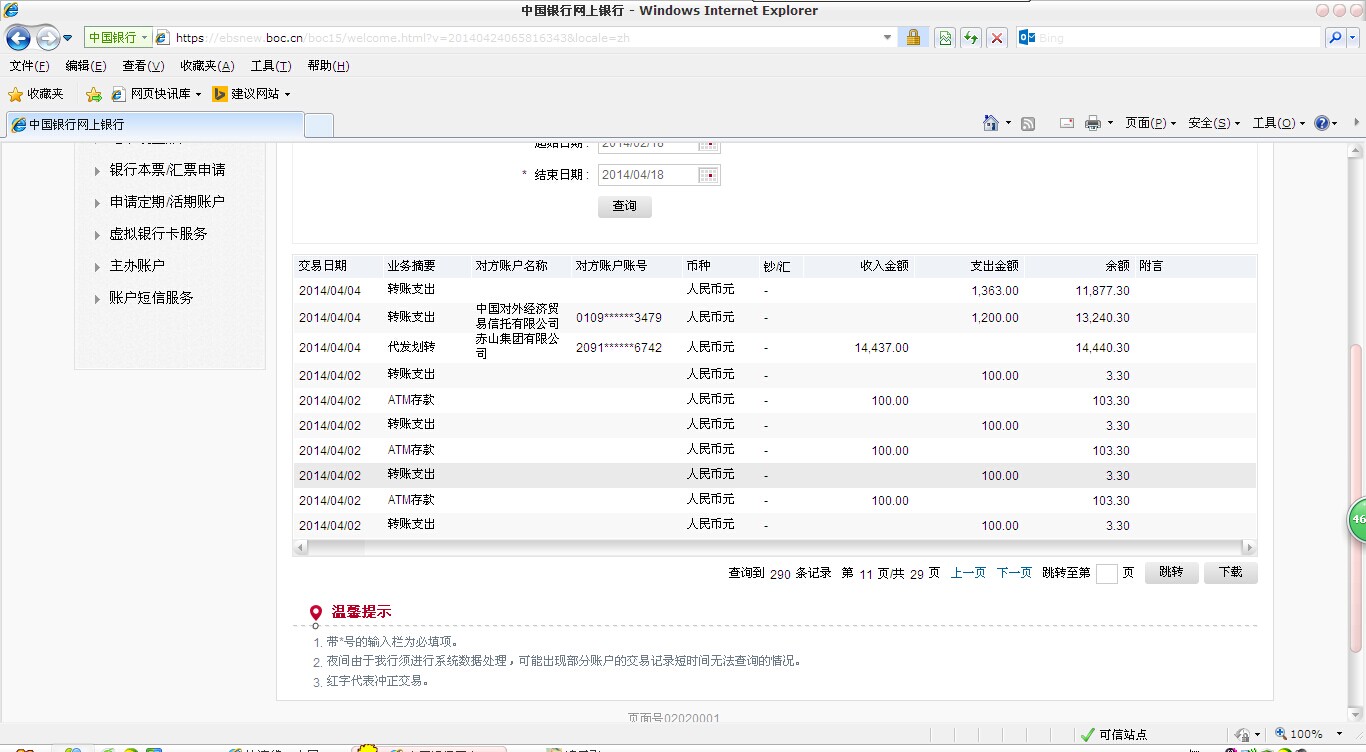Click the Print icon in command bar
The image size is (1366, 752).
click(x=1092, y=123)
